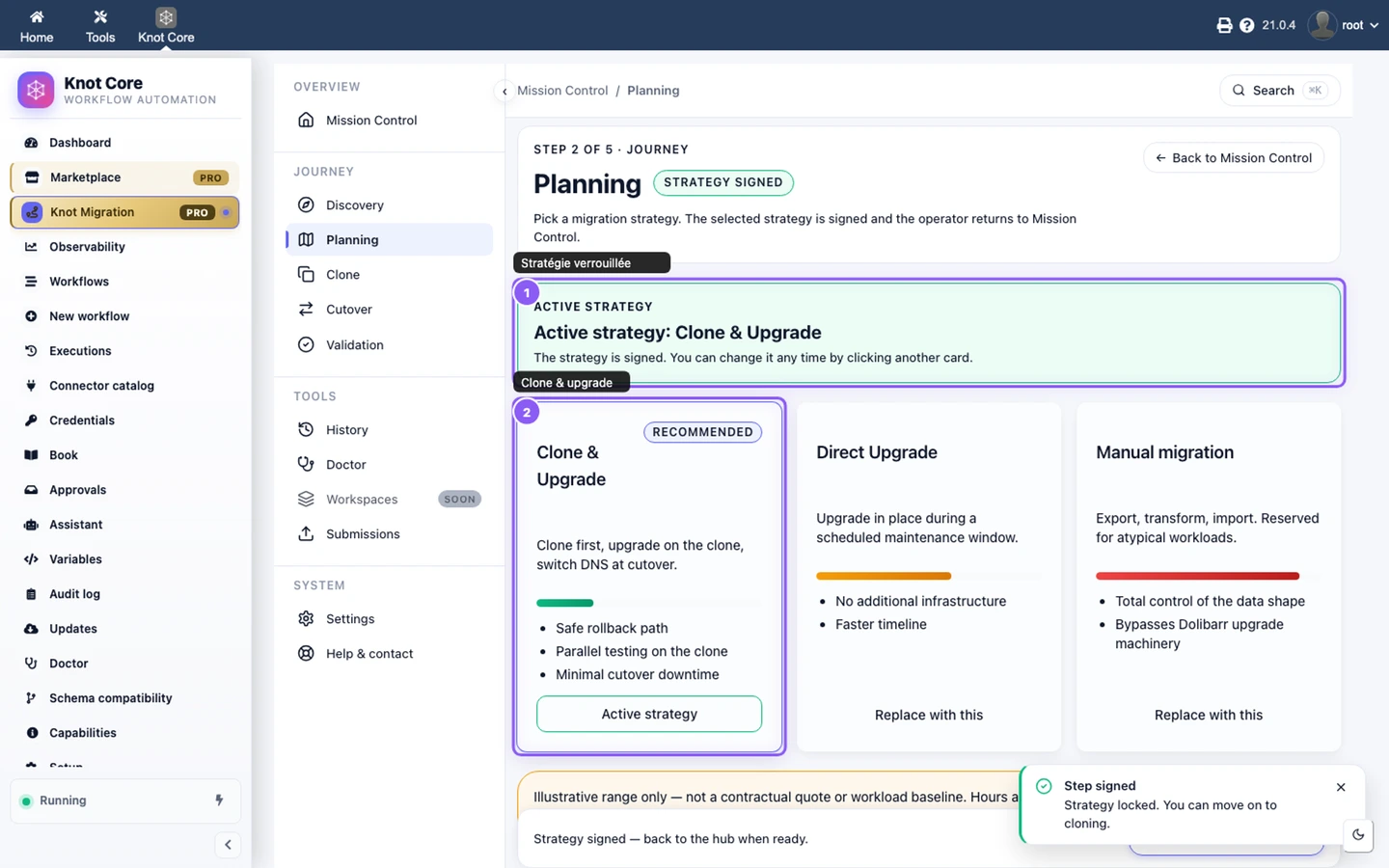Click the Submissions upload icon
This screenshot has width=1389, height=868.
tap(306, 533)
